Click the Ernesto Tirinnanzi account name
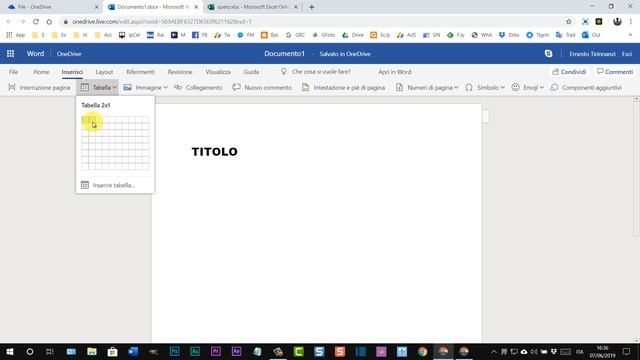640x360 pixels. coord(592,53)
